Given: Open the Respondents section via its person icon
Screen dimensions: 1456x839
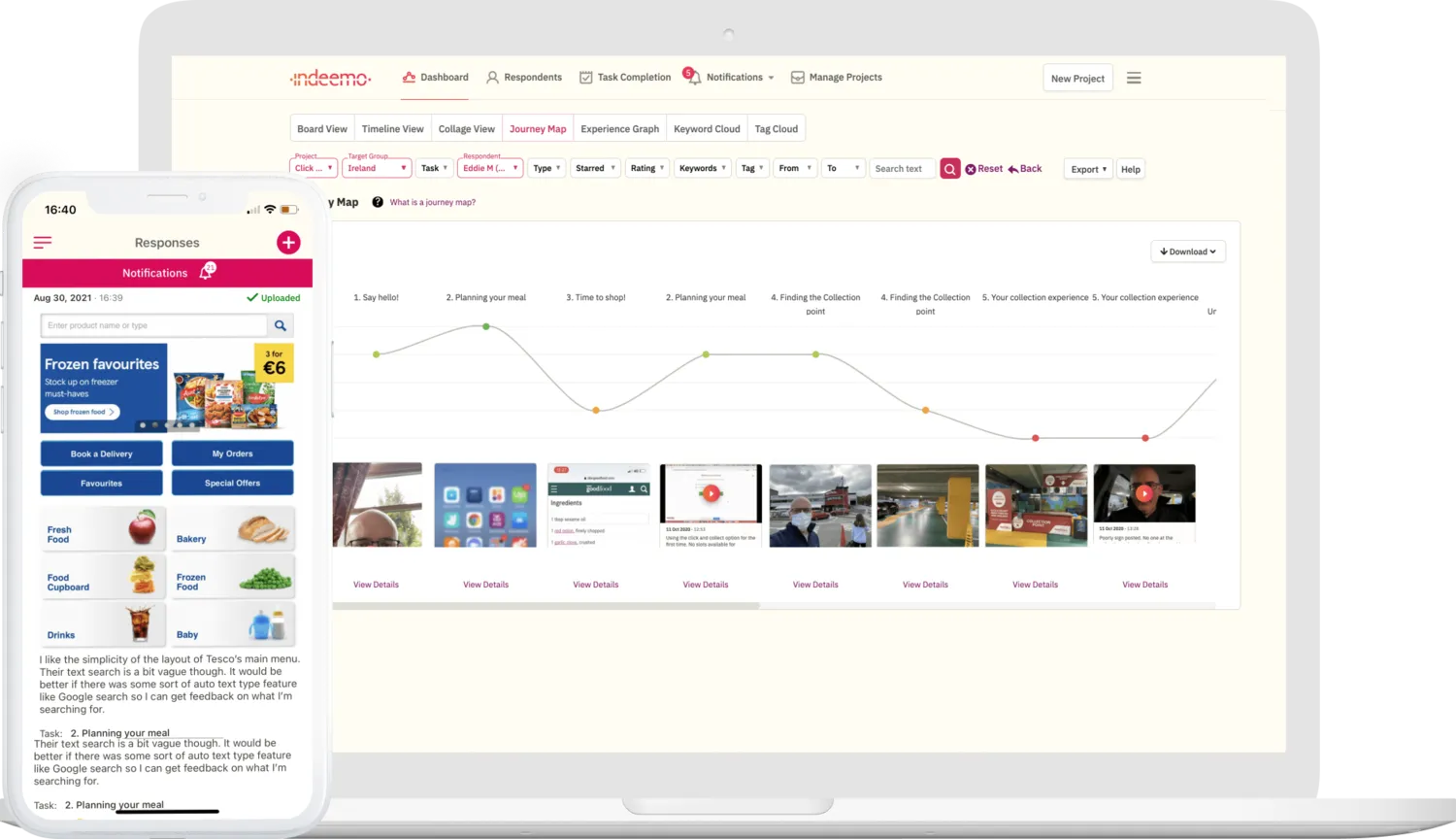Looking at the screenshot, I should [x=492, y=78].
